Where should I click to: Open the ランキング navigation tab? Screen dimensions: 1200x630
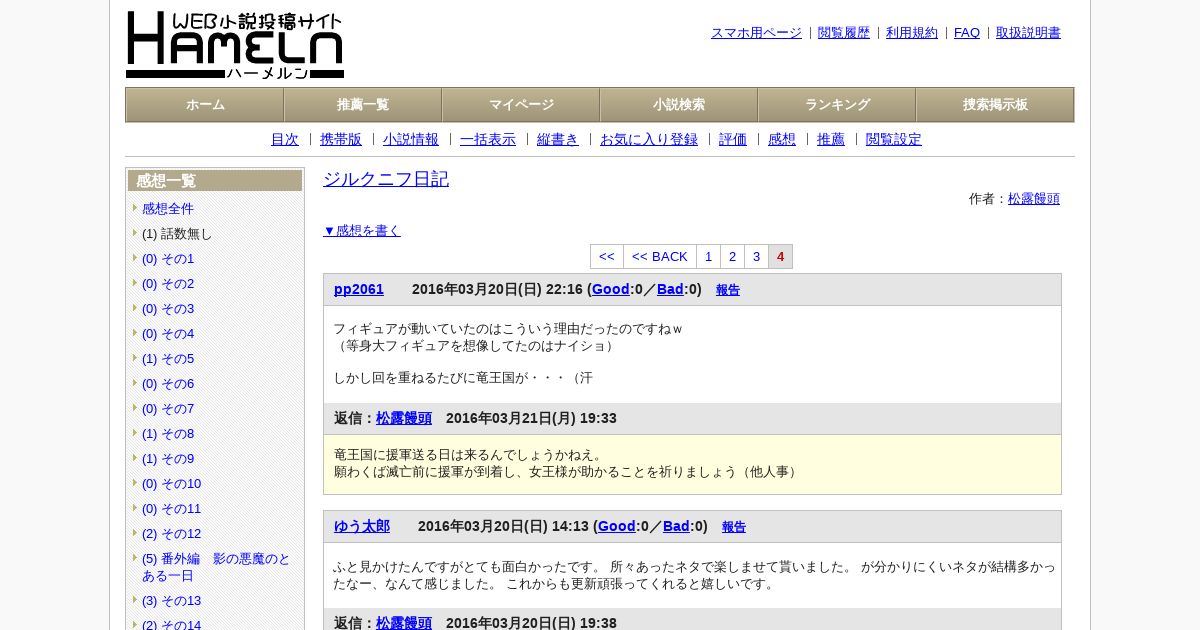pos(837,105)
